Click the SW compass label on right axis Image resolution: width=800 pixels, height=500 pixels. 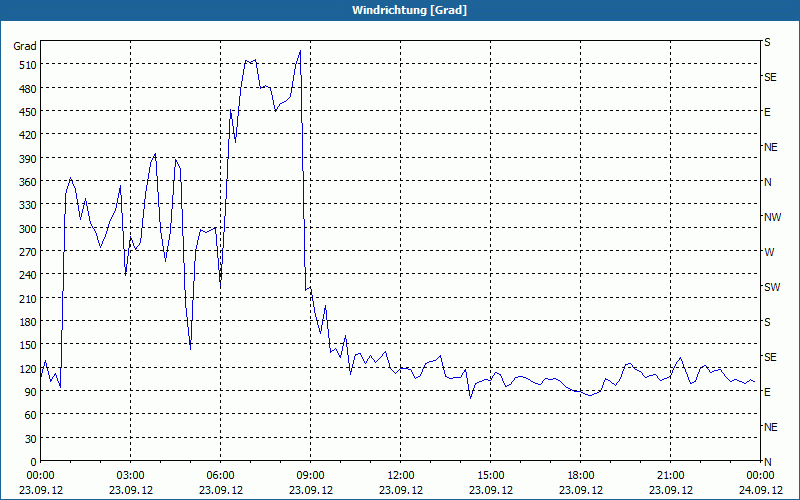pyautogui.click(x=772, y=287)
